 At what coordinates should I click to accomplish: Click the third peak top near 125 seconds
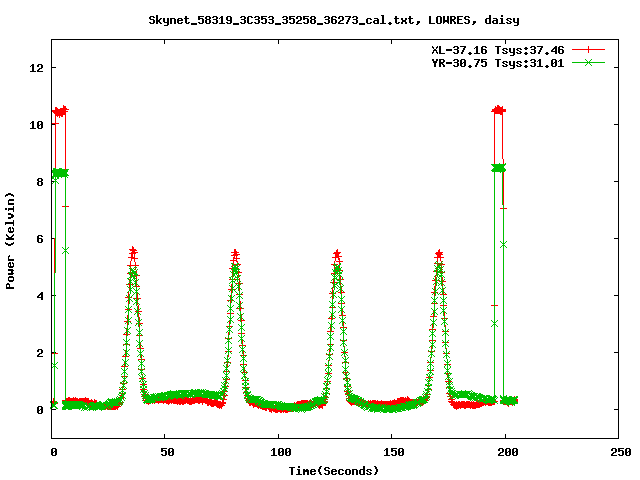coord(337,254)
